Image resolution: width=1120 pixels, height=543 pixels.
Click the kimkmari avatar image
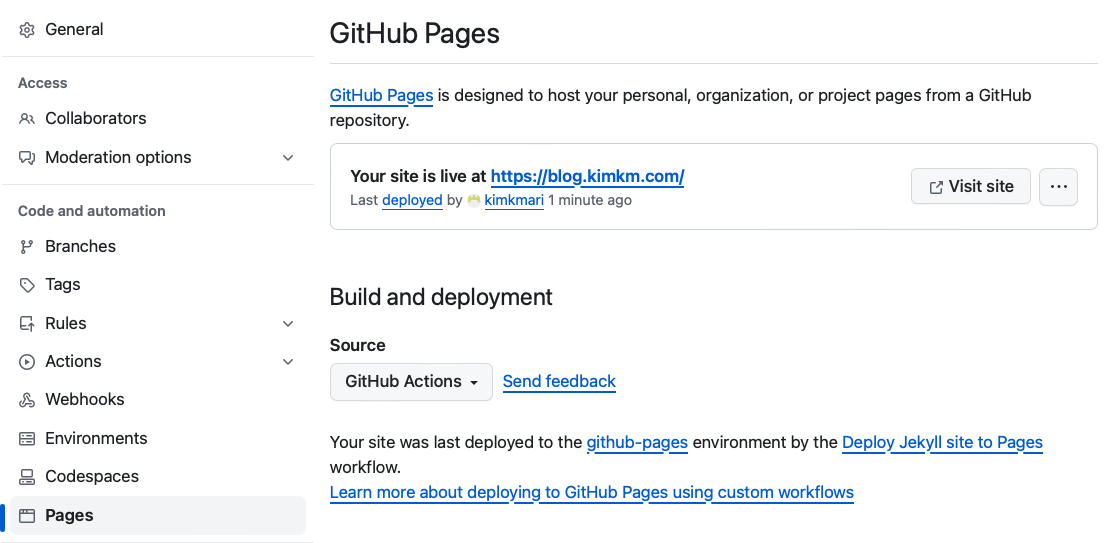474,200
